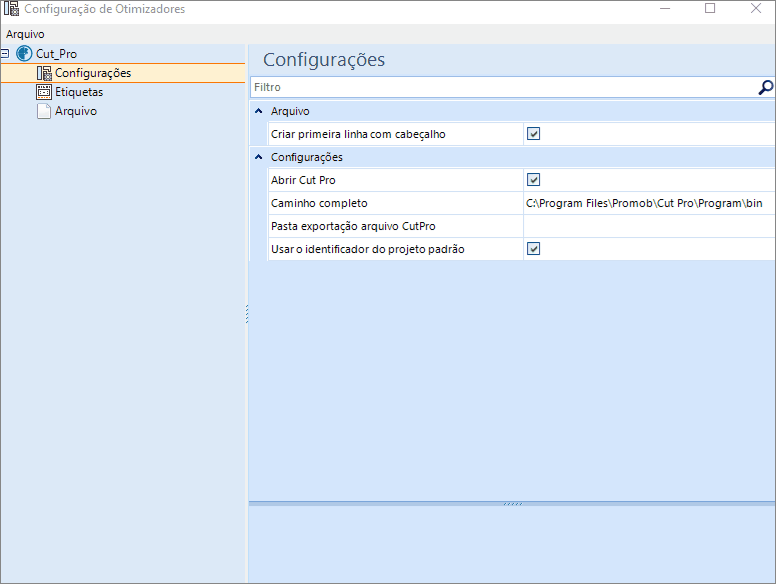Select Etiquetas in the side tree
The width and height of the screenshot is (776, 584).
(x=79, y=92)
